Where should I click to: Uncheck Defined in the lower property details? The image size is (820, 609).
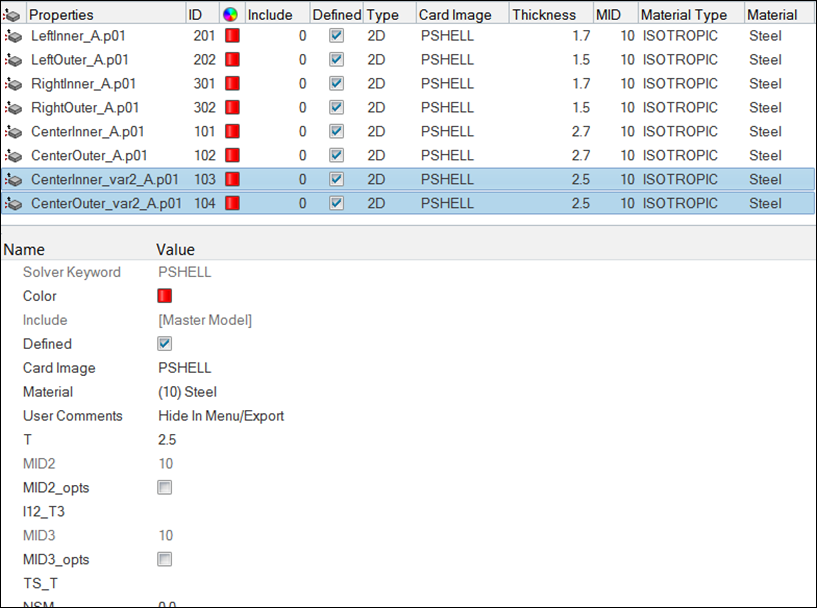[165, 344]
